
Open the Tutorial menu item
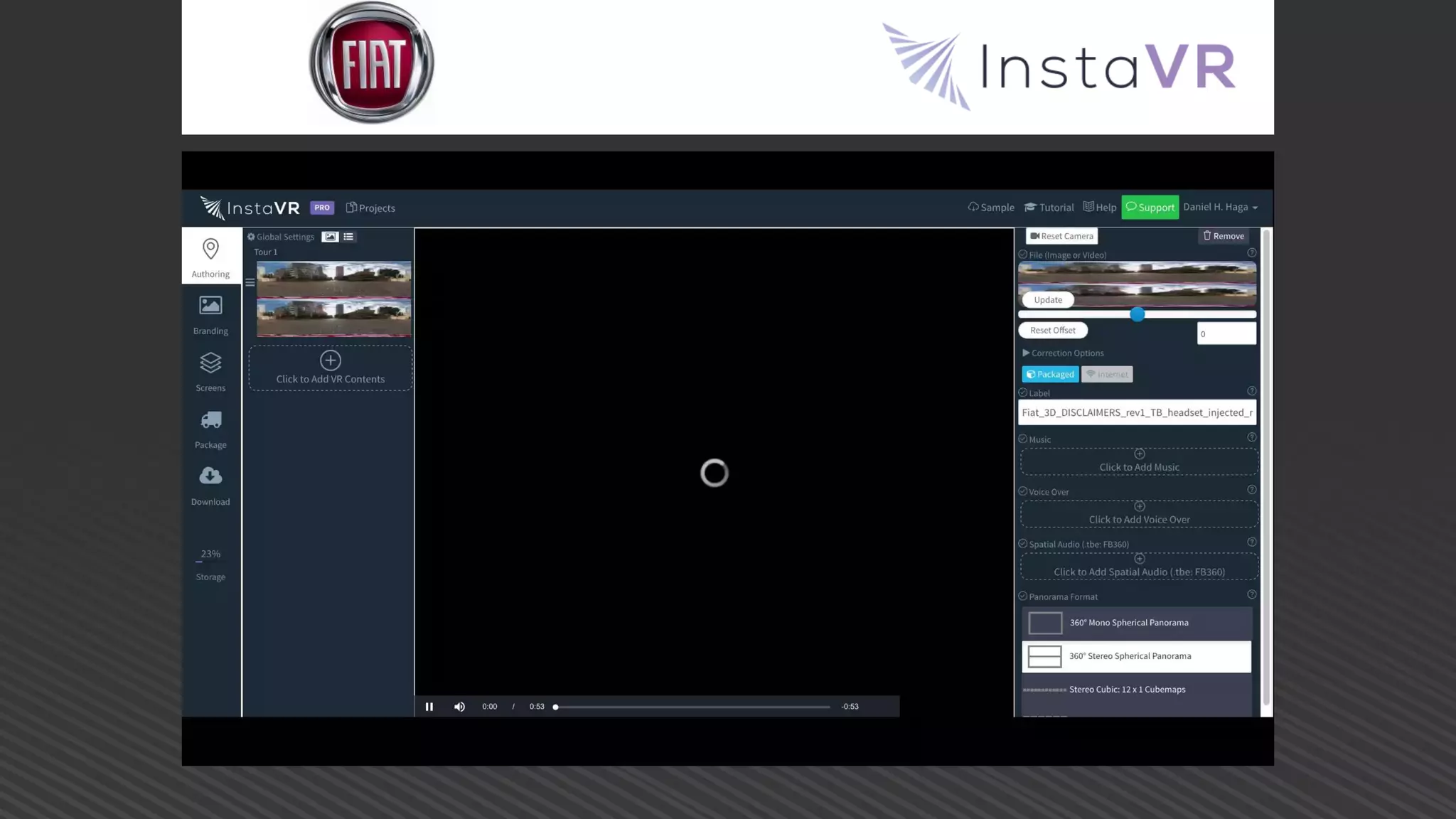[1049, 208]
